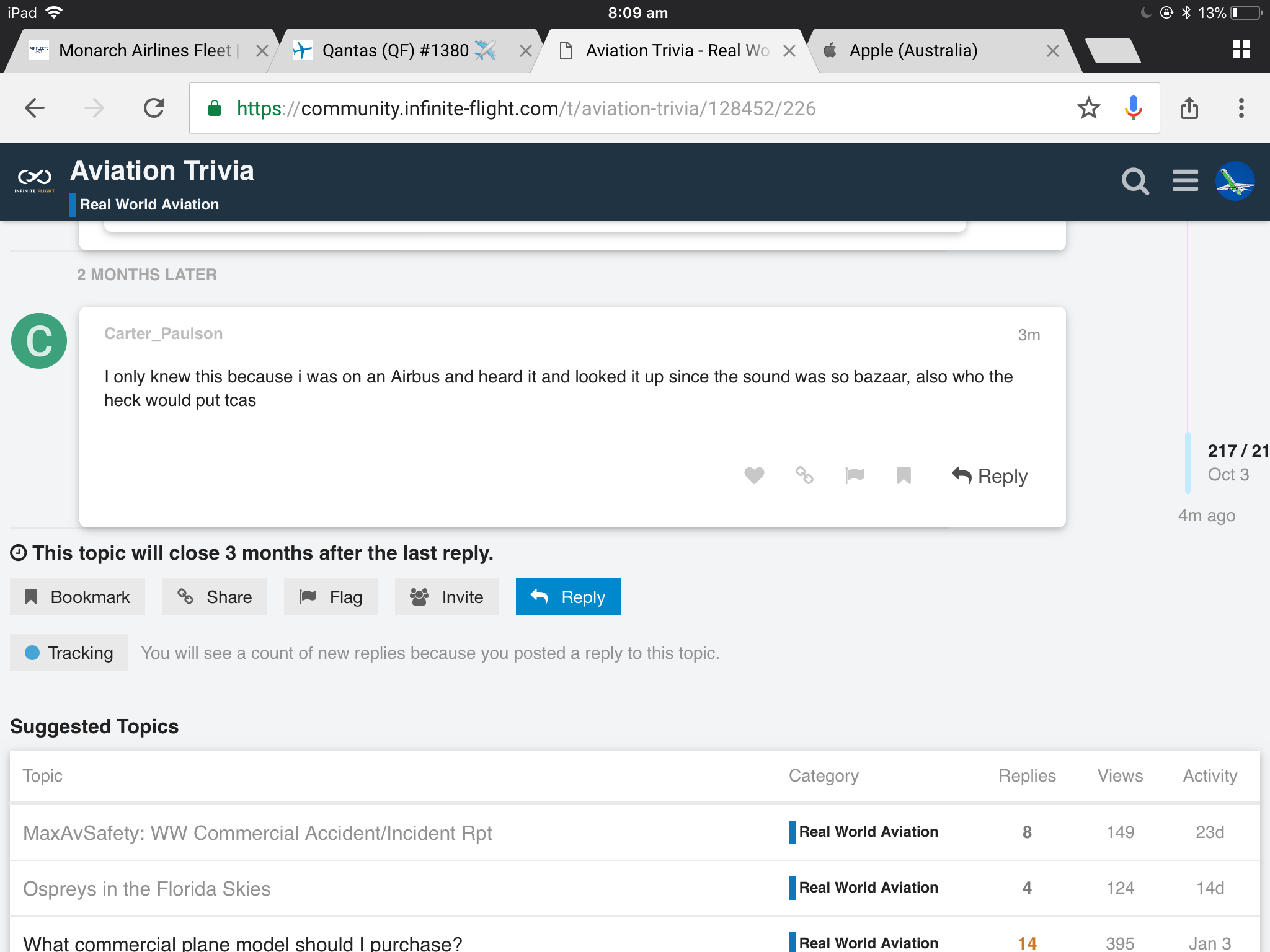The image size is (1270, 952).
Task: Bookmark the post using bookmark icon
Action: [904, 475]
